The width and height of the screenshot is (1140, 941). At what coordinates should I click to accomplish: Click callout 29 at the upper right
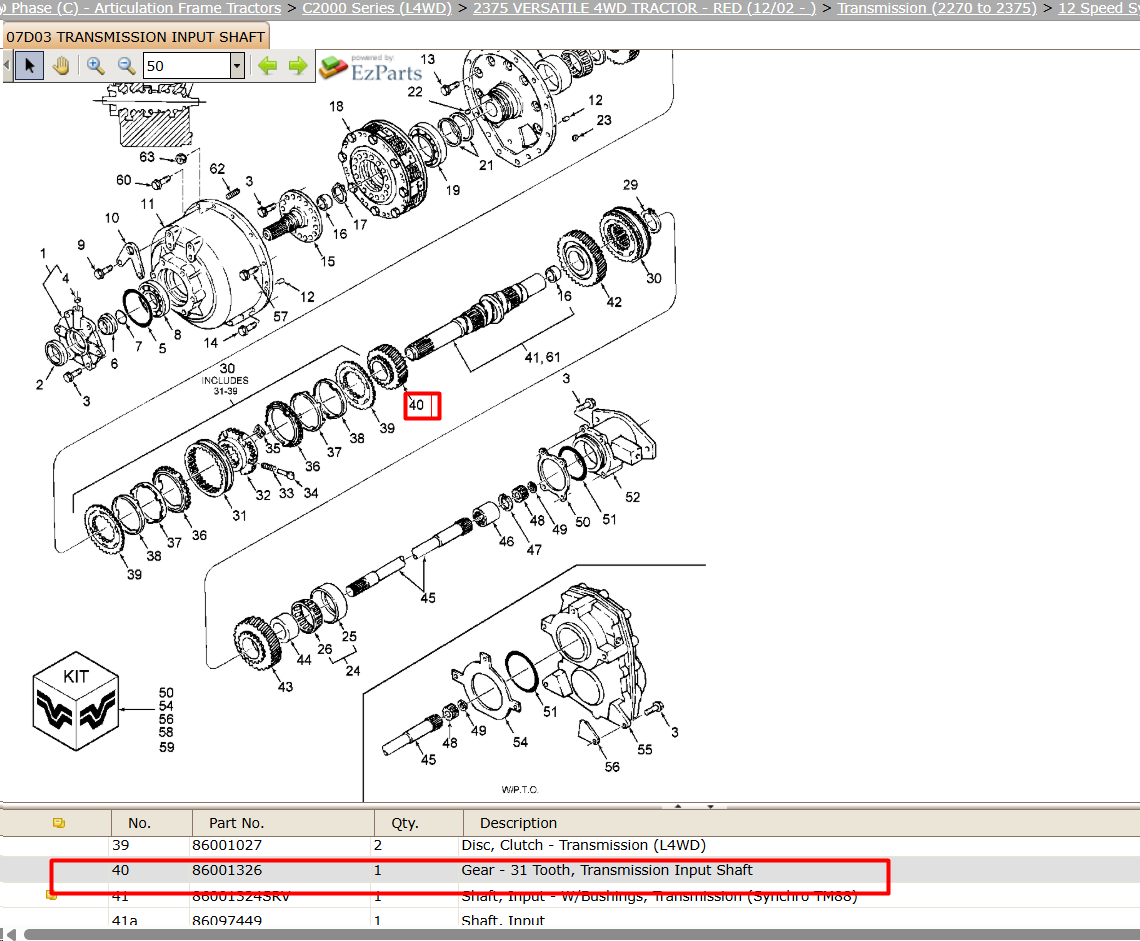coord(630,185)
